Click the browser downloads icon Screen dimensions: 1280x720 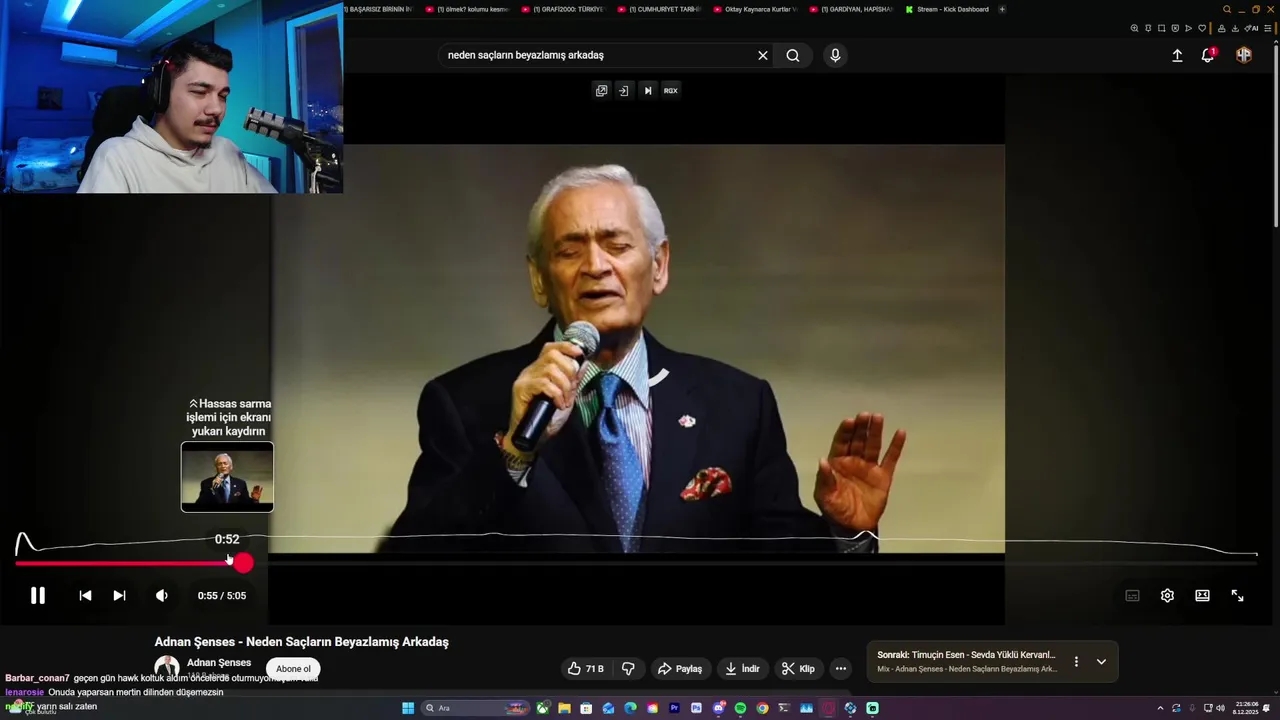coord(1235,28)
